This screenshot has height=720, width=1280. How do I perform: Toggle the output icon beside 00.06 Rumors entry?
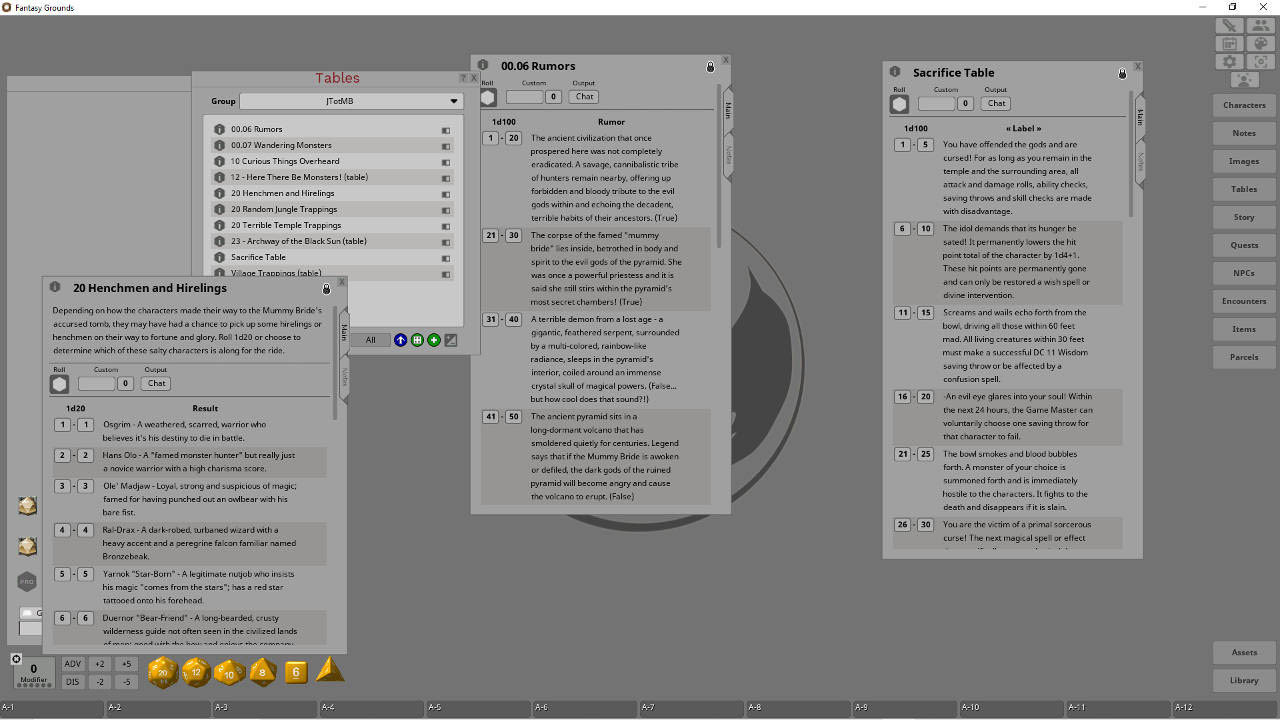[446, 129]
